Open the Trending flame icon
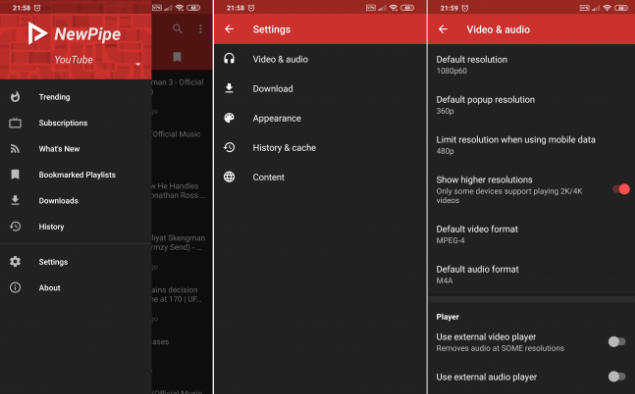The image size is (635, 394). point(15,97)
